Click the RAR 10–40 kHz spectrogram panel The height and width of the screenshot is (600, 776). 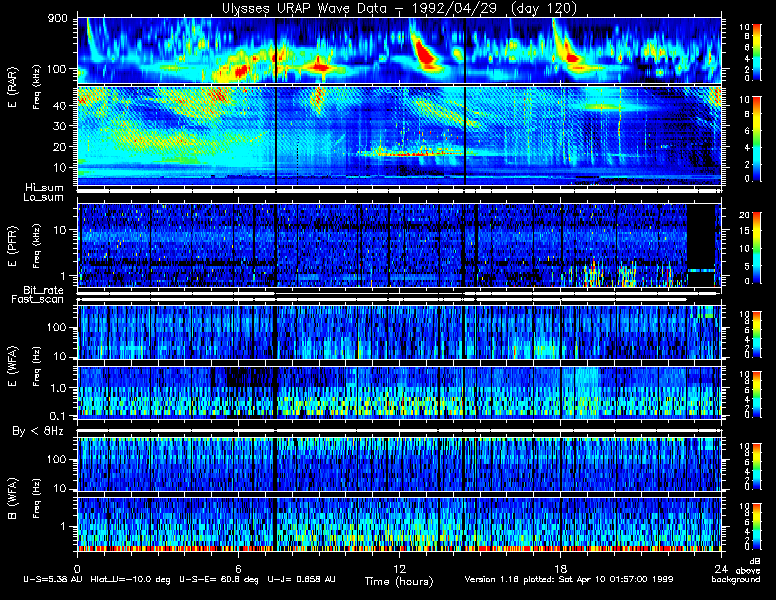coord(399,136)
